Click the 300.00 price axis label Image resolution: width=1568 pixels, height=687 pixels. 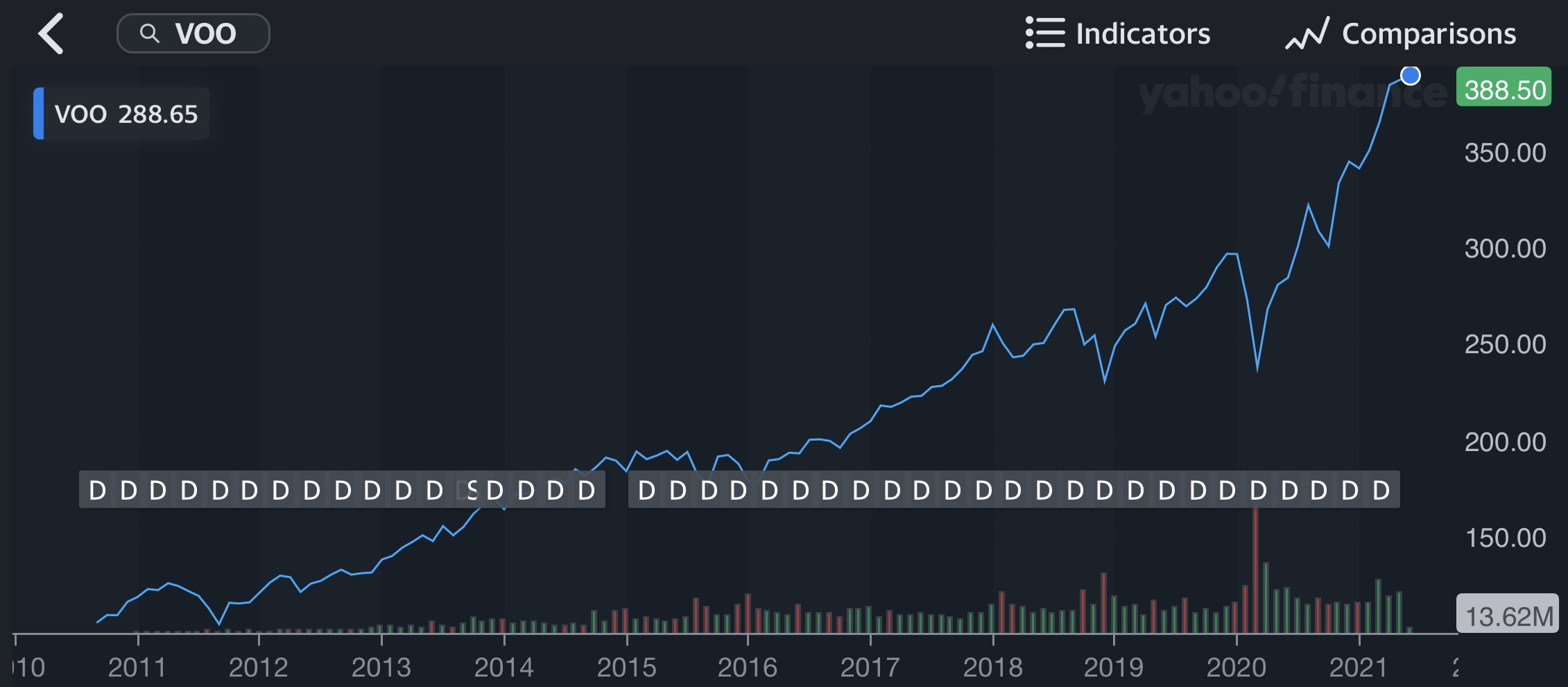pyautogui.click(x=1505, y=248)
